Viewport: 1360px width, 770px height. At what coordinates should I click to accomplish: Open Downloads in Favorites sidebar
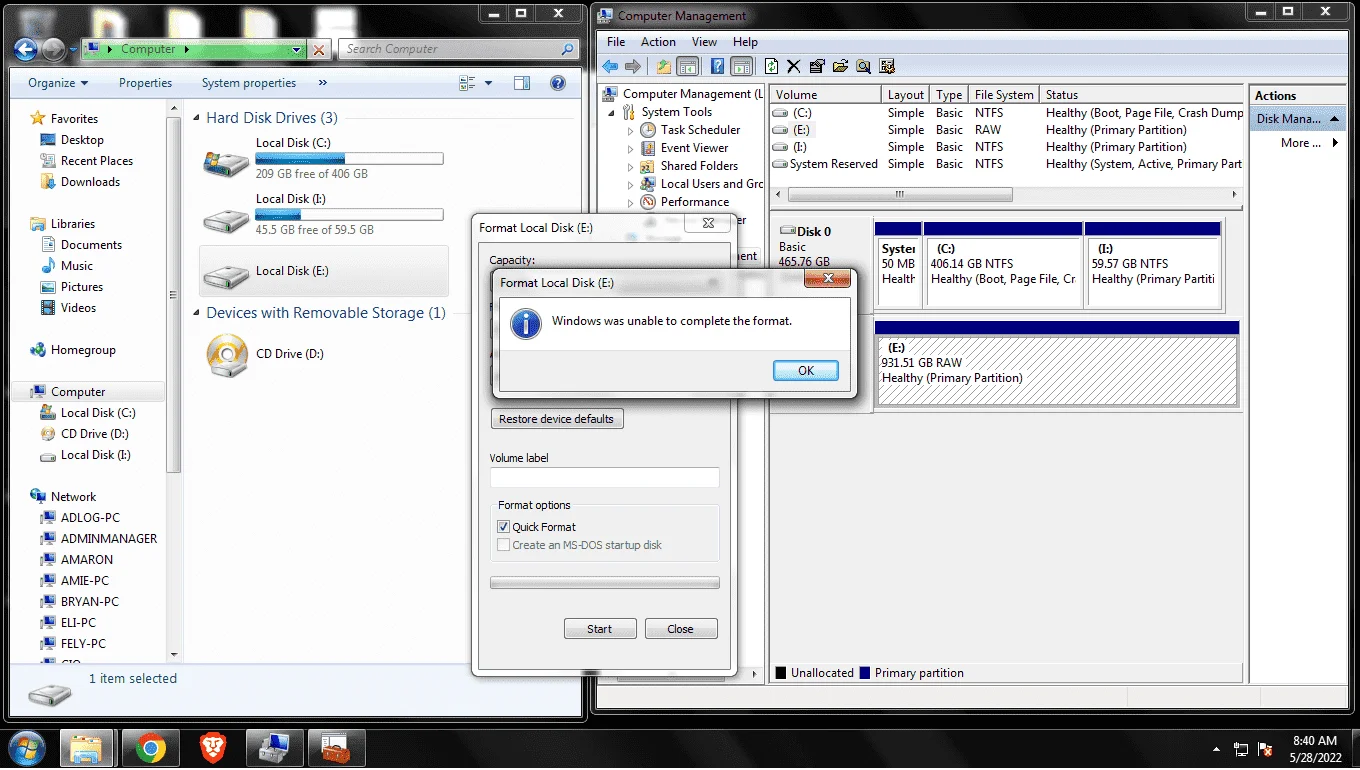[90, 182]
